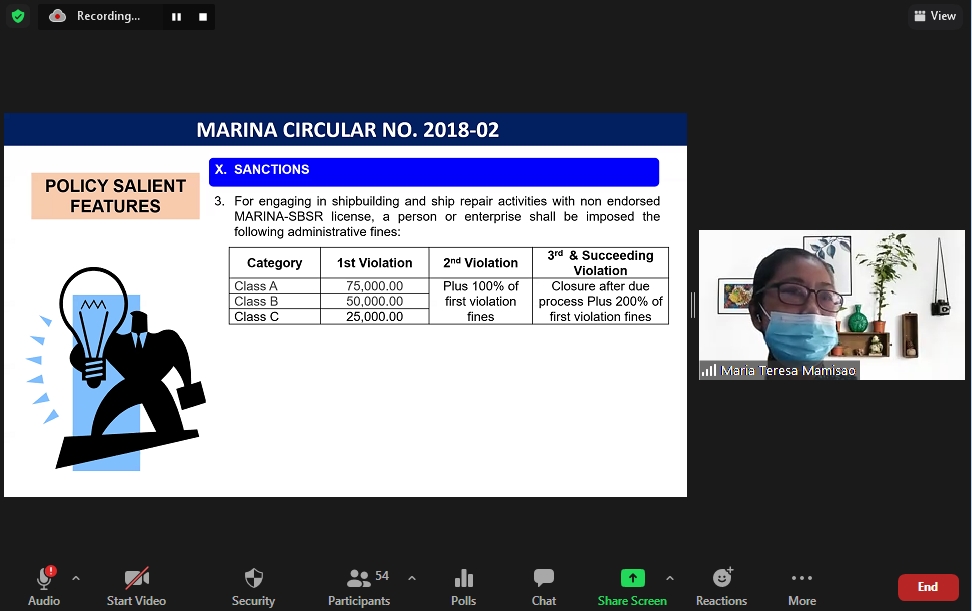Click the divider handle between slide and video
Image resolution: width=972 pixels, height=611 pixels.
(x=693, y=305)
